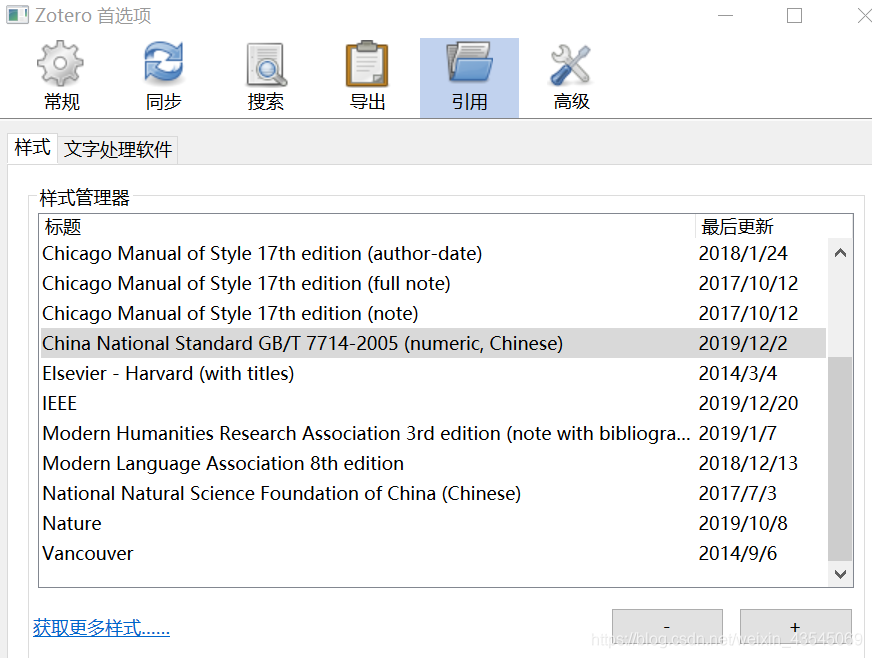Open the 高级 Advanced preferences pane
The image size is (872, 658).
571,77
